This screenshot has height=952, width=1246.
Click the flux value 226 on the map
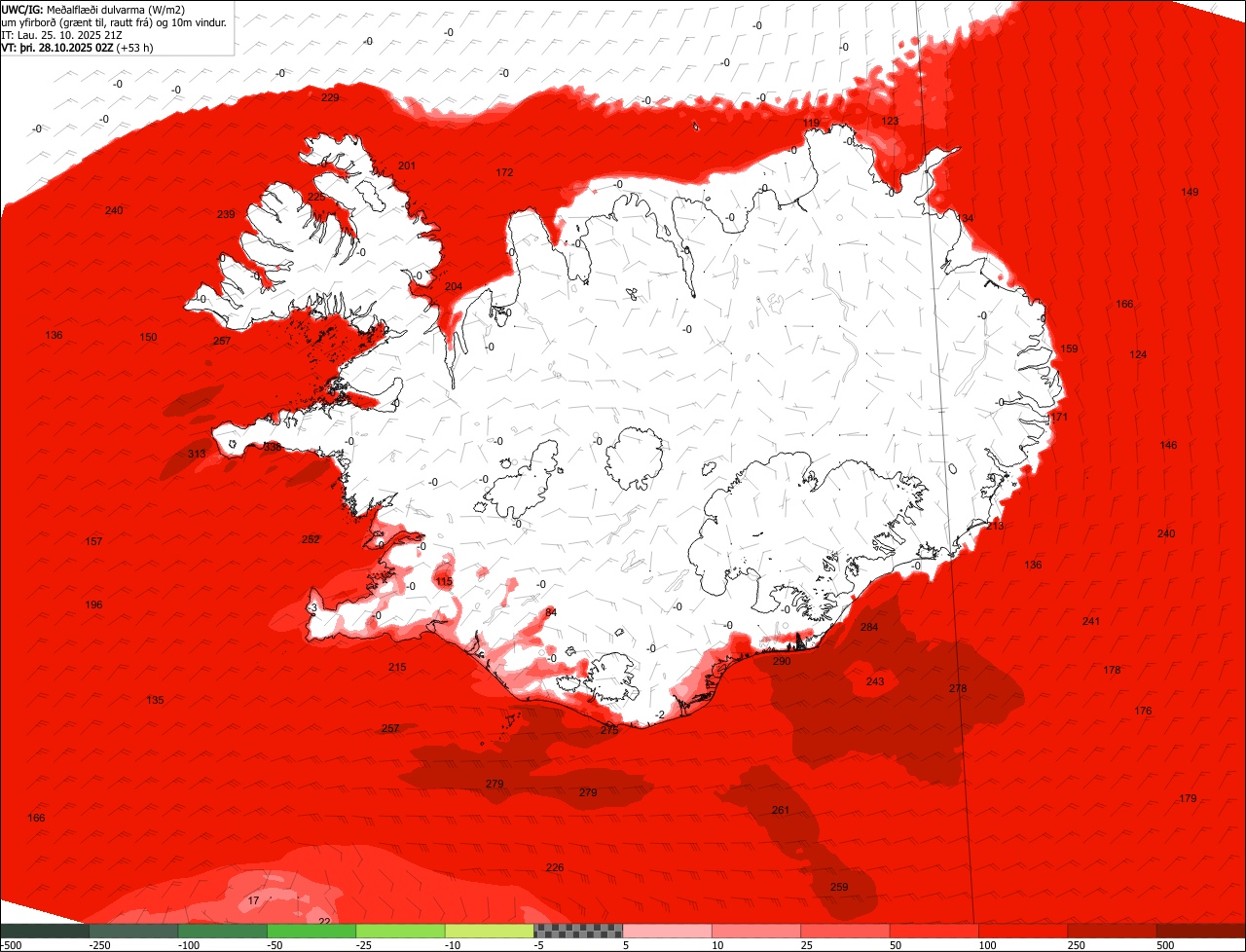(554, 867)
